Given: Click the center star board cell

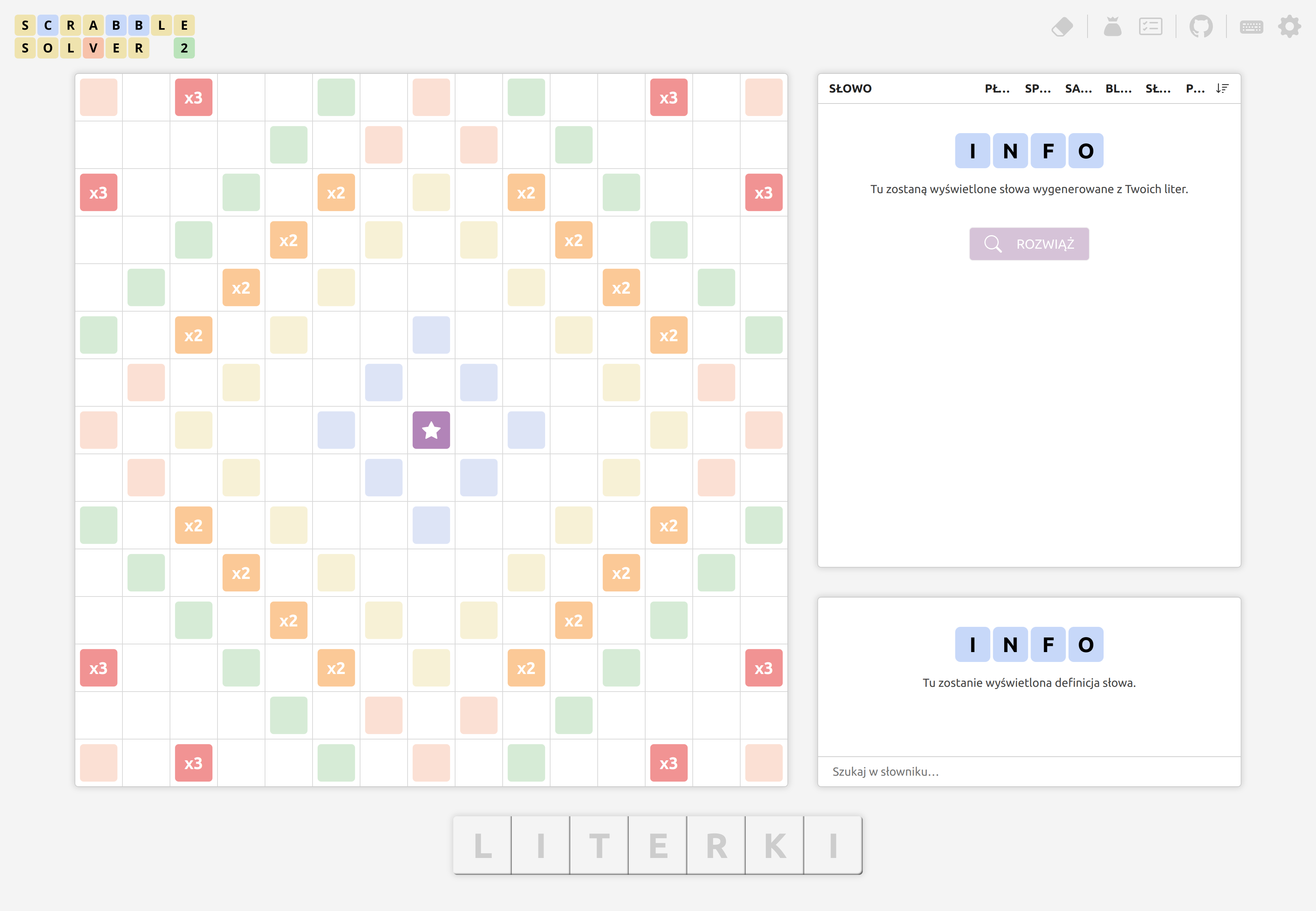Looking at the screenshot, I should [431, 430].
